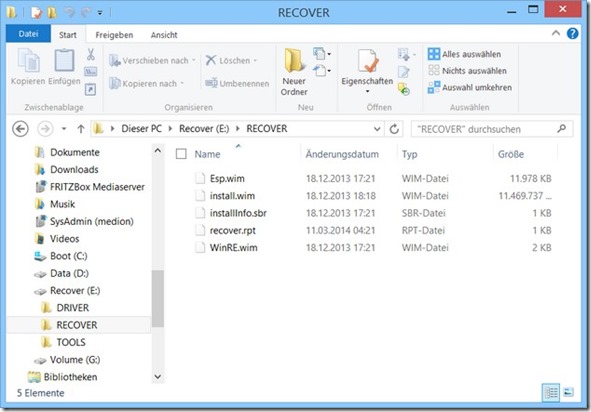This screenshot has width=591, height=412.
Task: Open the DRIVER folder in tree
Action: tap(72, 308)
